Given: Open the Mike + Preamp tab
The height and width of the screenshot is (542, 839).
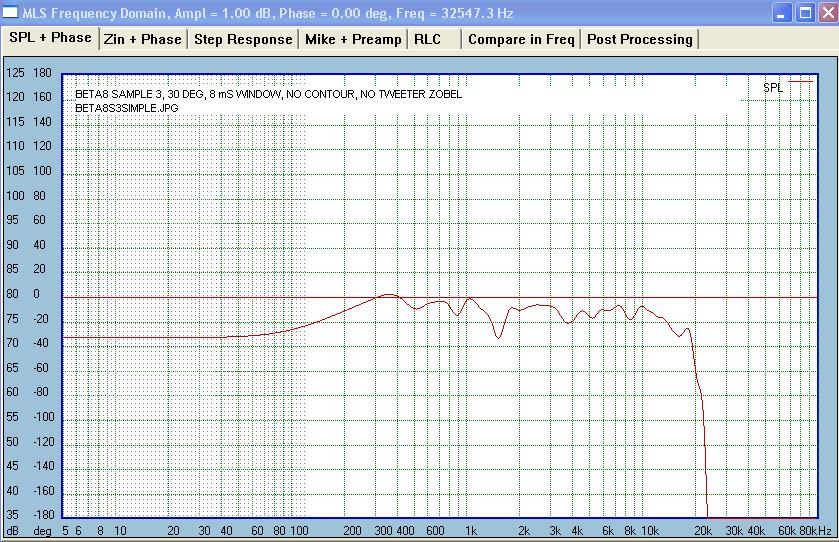Looking at the screenshot, I should pos(353,40).
